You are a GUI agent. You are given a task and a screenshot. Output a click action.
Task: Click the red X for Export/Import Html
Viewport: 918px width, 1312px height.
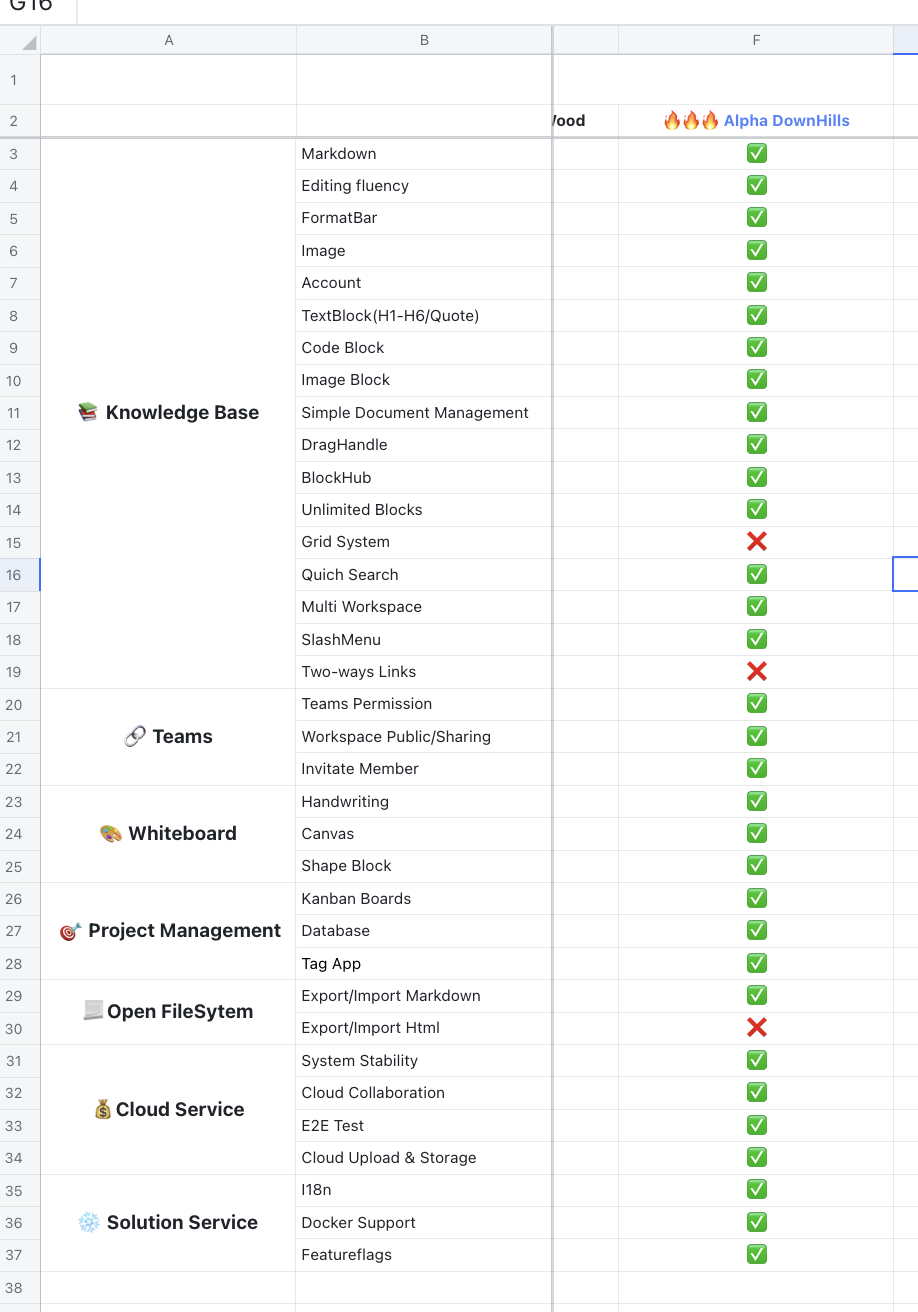tap(757, 1027)
